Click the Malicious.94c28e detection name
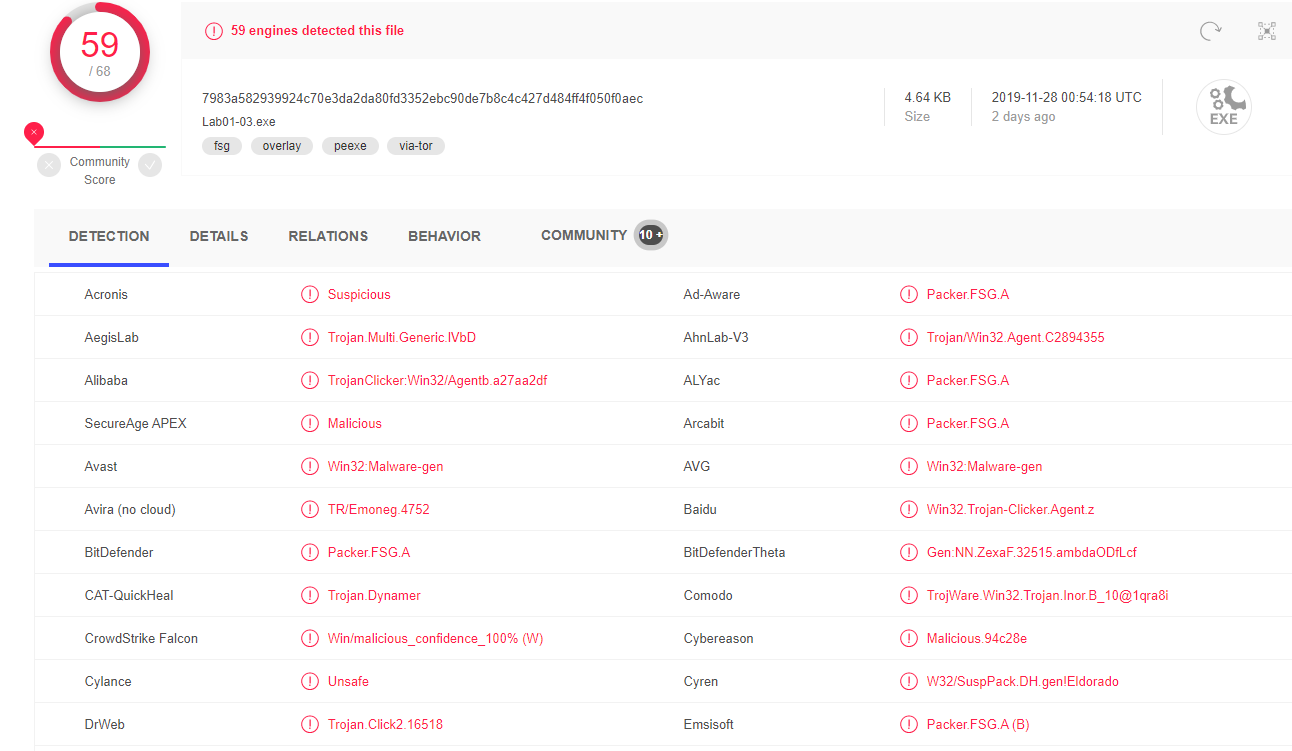The height and width of the screenshot is (751, 1292). pos(977,638)
